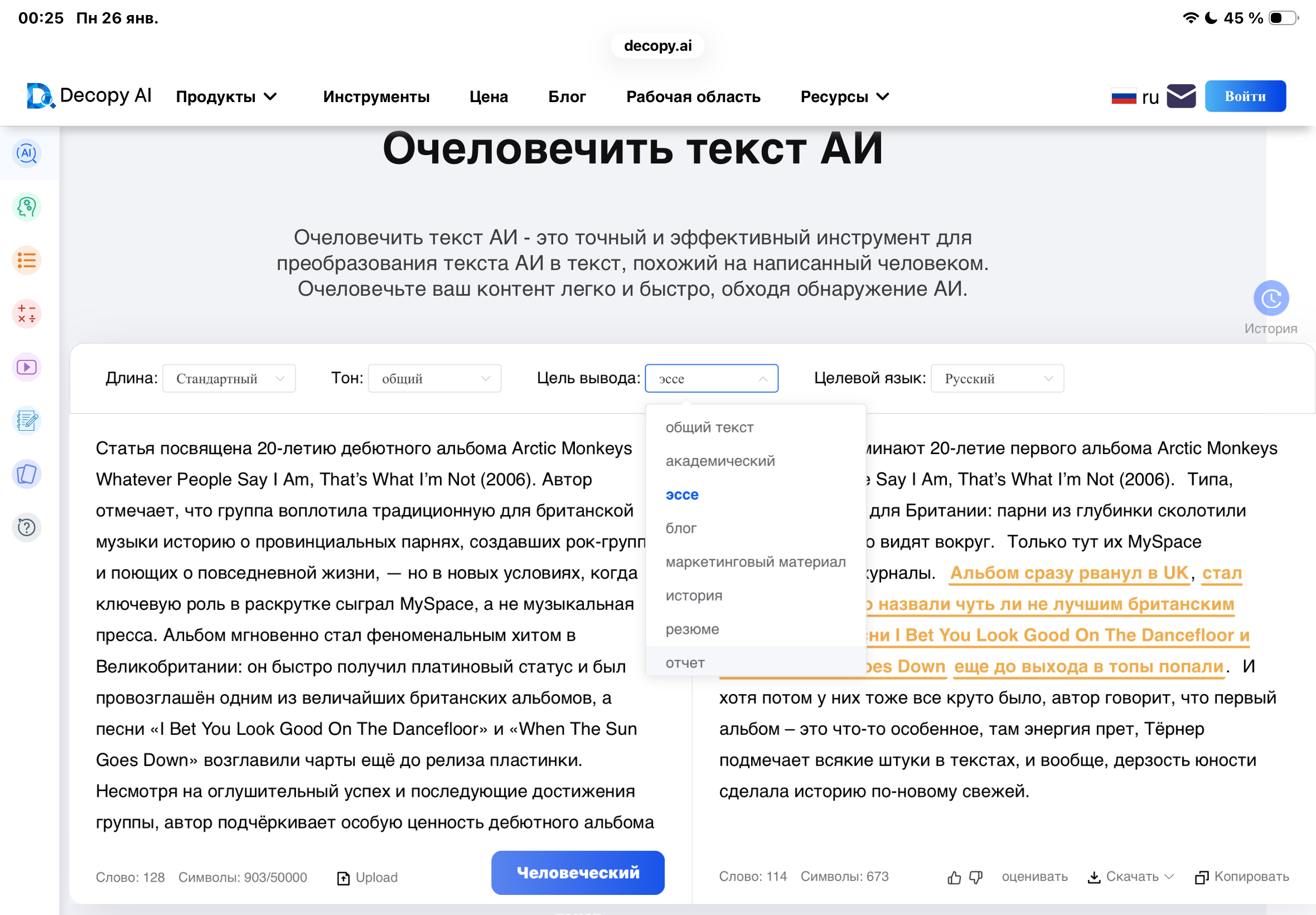Select the AI detector tool in sidebar
This screenshot has width=1316, height=915.
pos(26,153)
